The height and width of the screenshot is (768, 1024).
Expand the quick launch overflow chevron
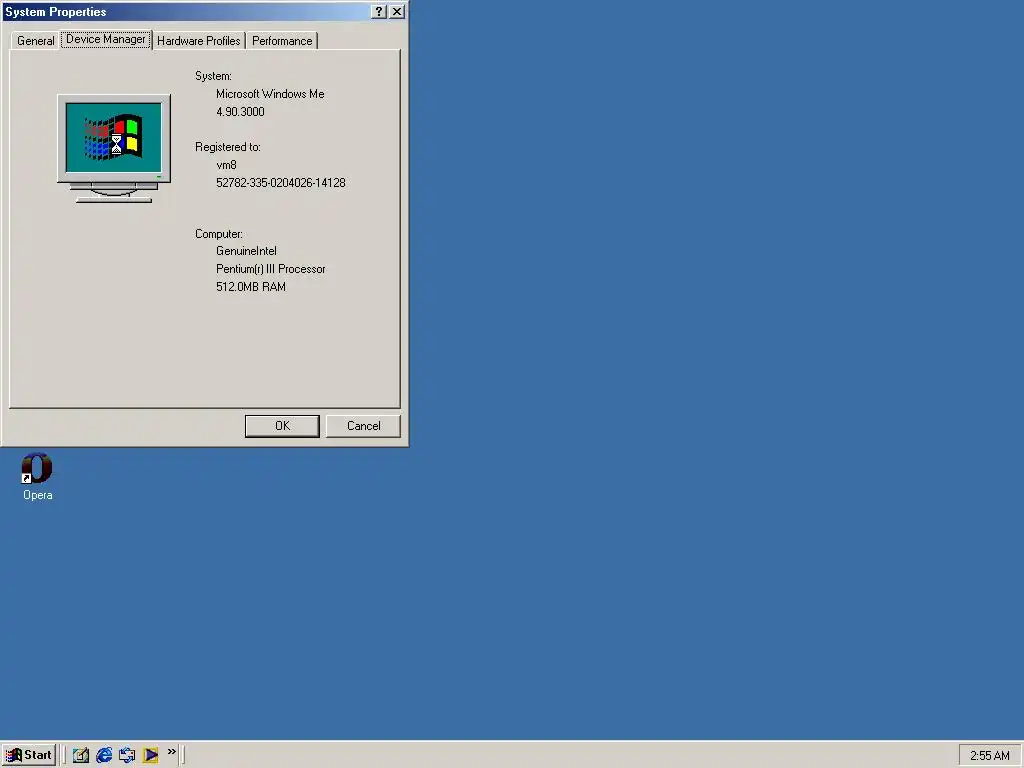click(x=172, y=752)
